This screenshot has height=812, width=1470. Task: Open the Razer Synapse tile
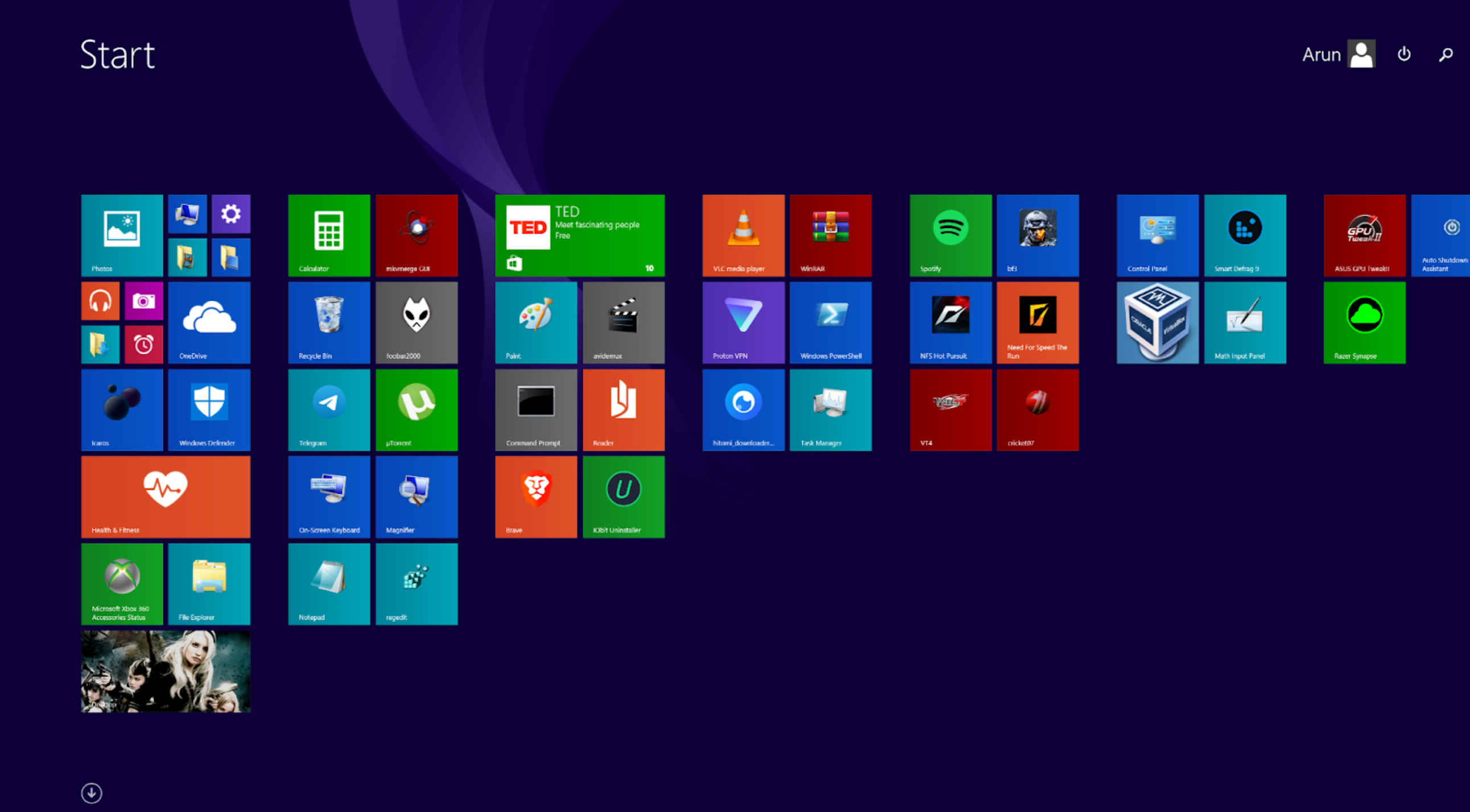[x=1364, y=322]
